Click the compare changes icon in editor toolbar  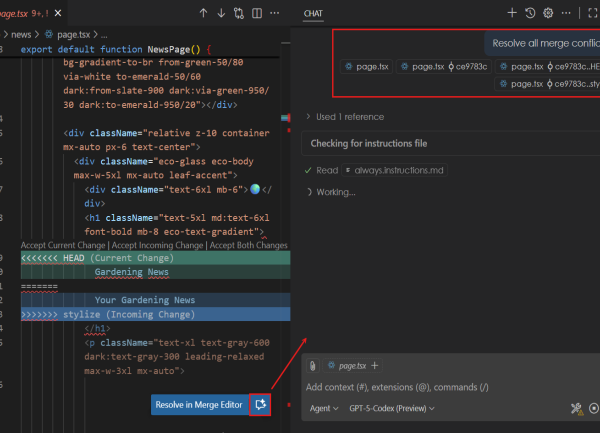239,13
